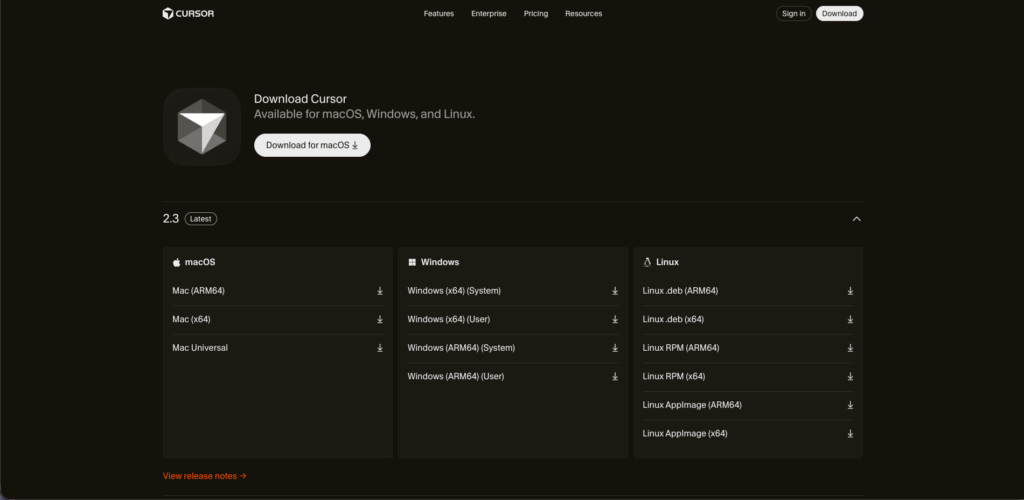Screen dimensions: 1024x500
Task: Open the Resources menu
Action: [583, 14]
